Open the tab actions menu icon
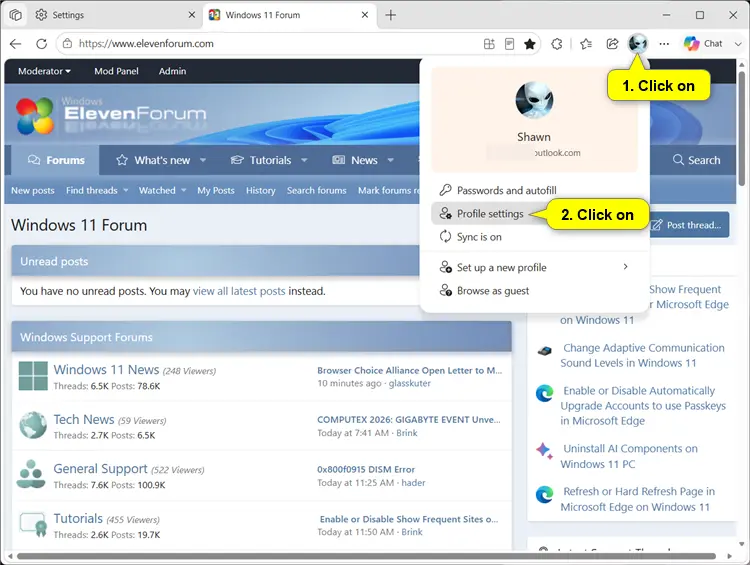 pyautogui.click(x=15, y=15)
